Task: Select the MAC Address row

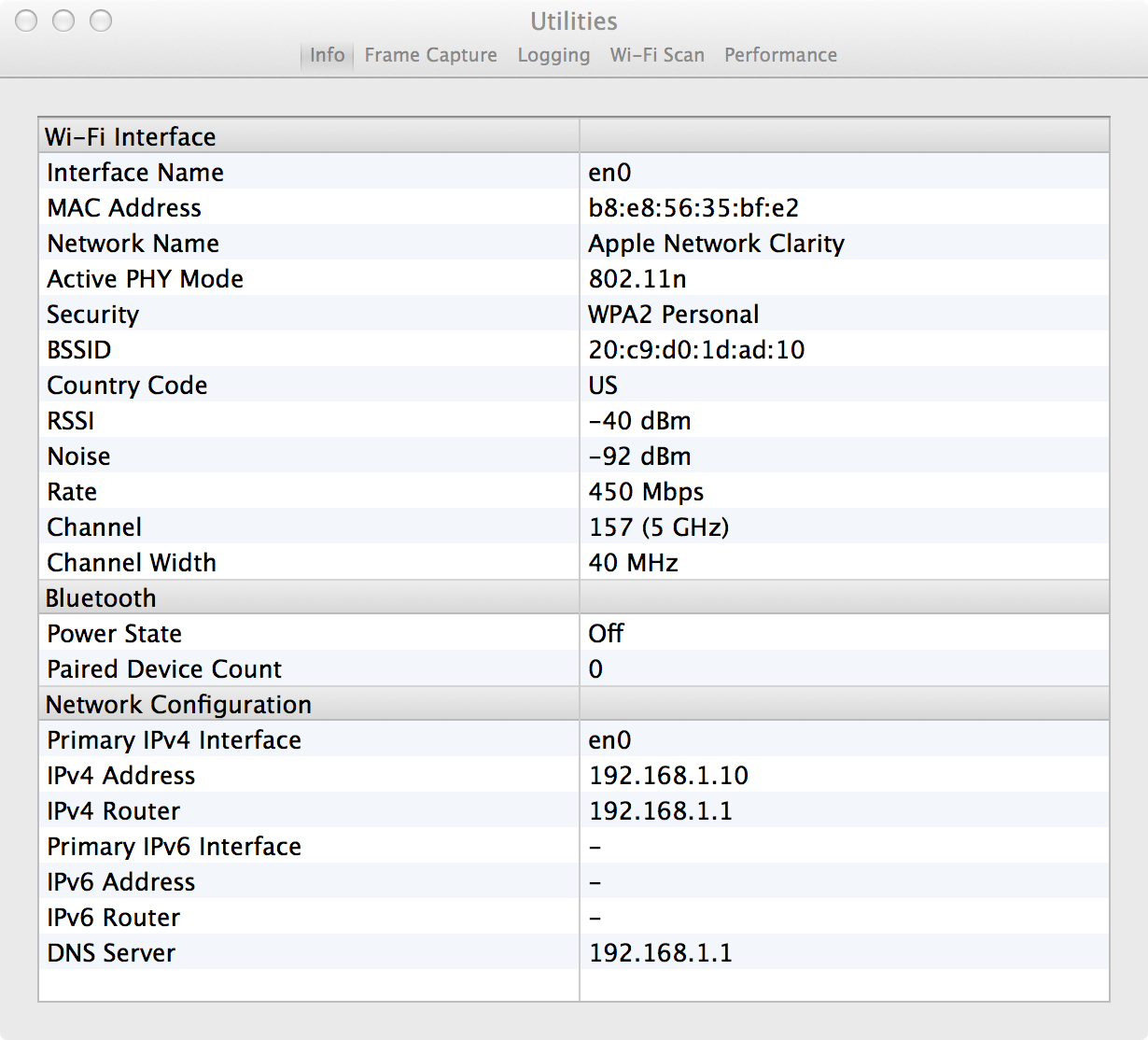Action: (x=124, y=208)
